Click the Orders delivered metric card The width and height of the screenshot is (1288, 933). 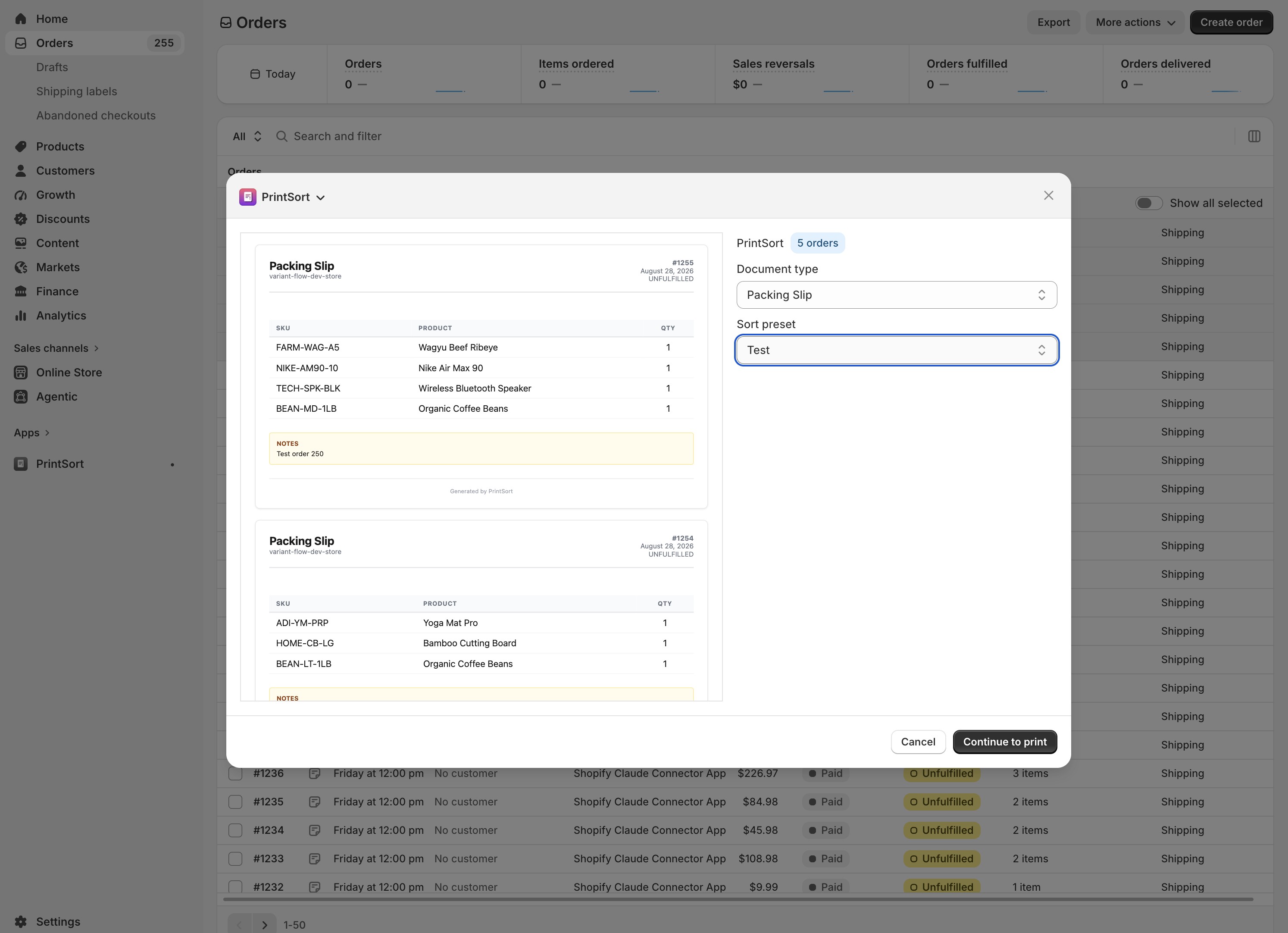(1188, 75)
